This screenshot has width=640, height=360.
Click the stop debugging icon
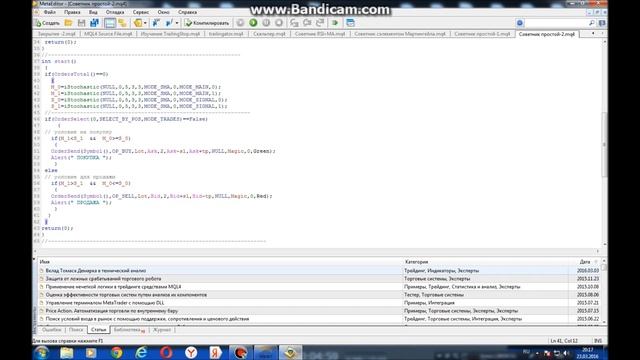click(279, 23)
